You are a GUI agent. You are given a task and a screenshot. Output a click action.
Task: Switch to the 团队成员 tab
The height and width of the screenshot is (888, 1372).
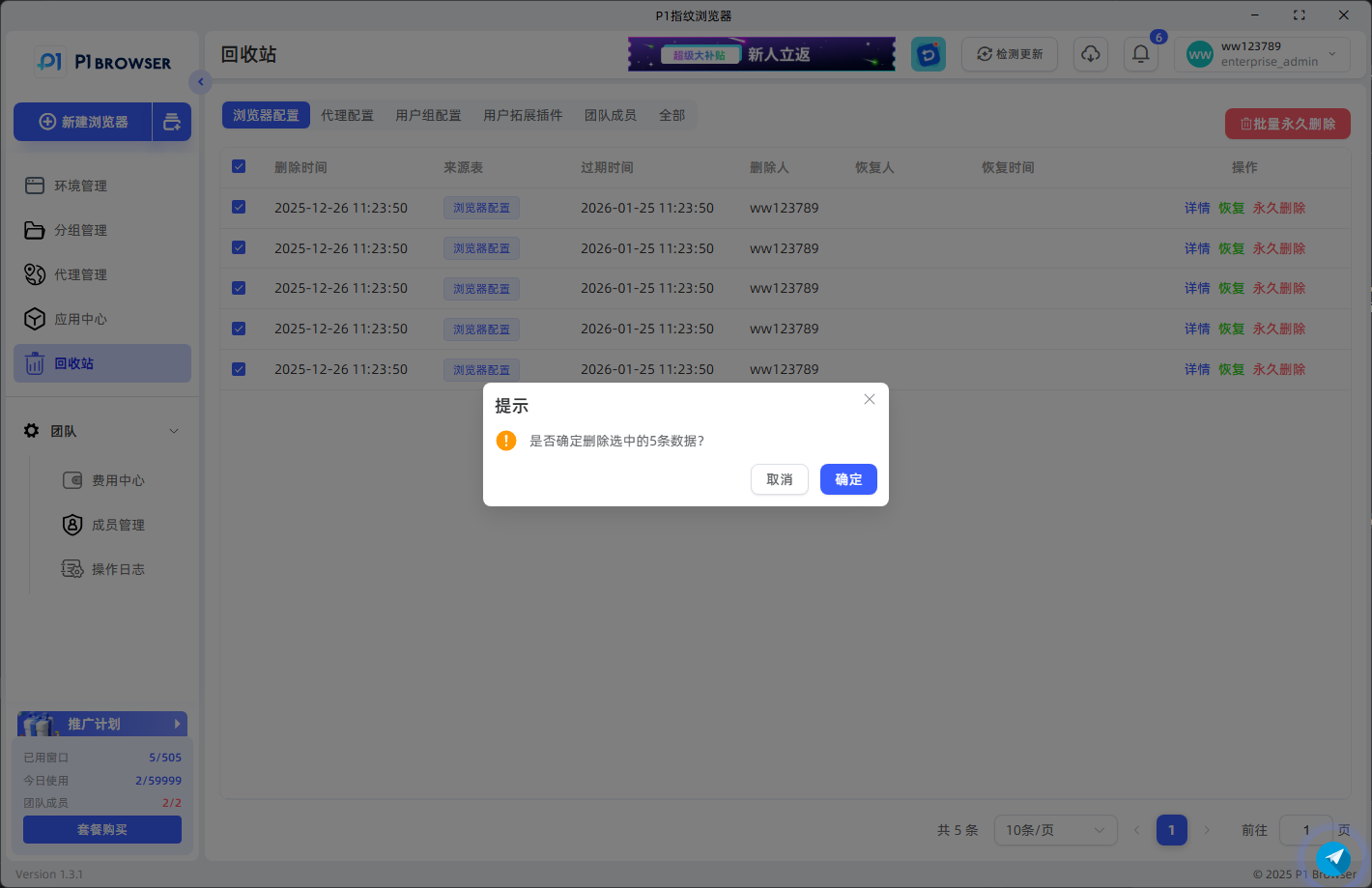pyautogui.click(x=610, y=115)
